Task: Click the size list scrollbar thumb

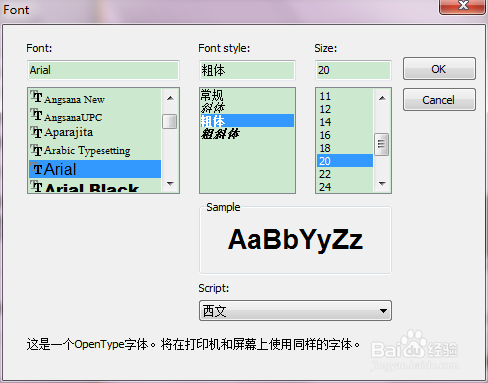Action: (x=382, y=144)
